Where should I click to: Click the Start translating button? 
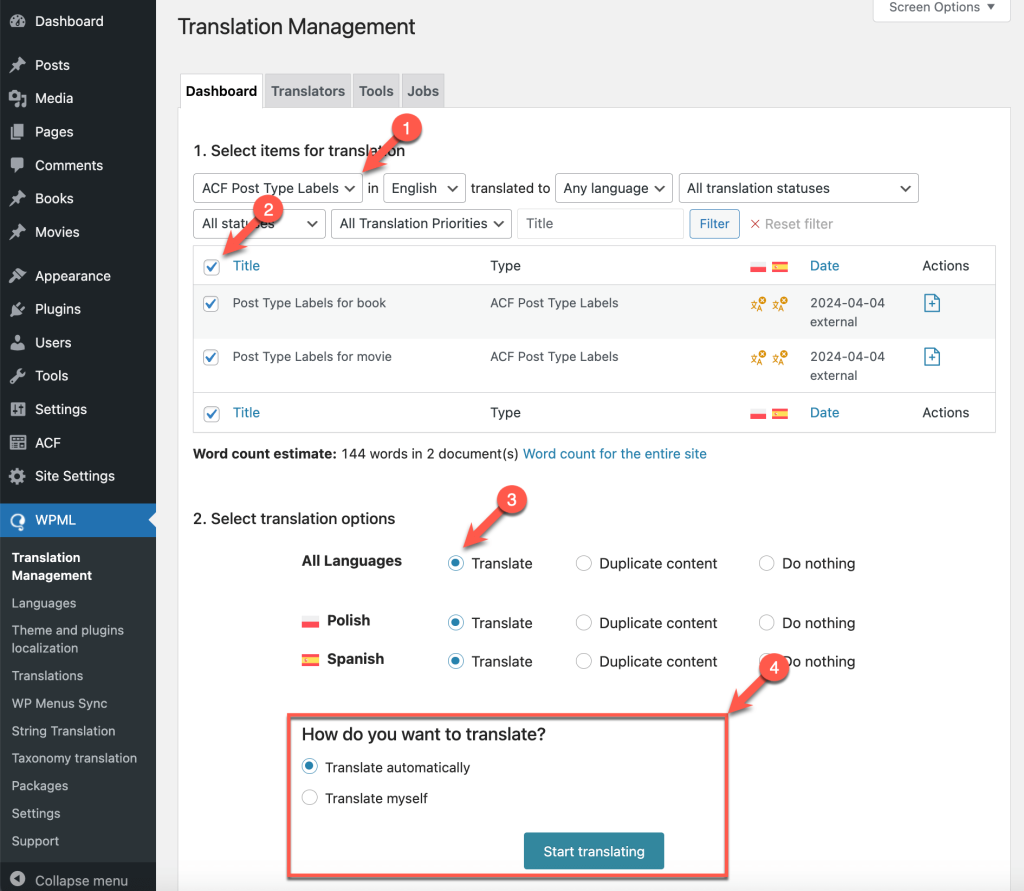tap(594, 850)
